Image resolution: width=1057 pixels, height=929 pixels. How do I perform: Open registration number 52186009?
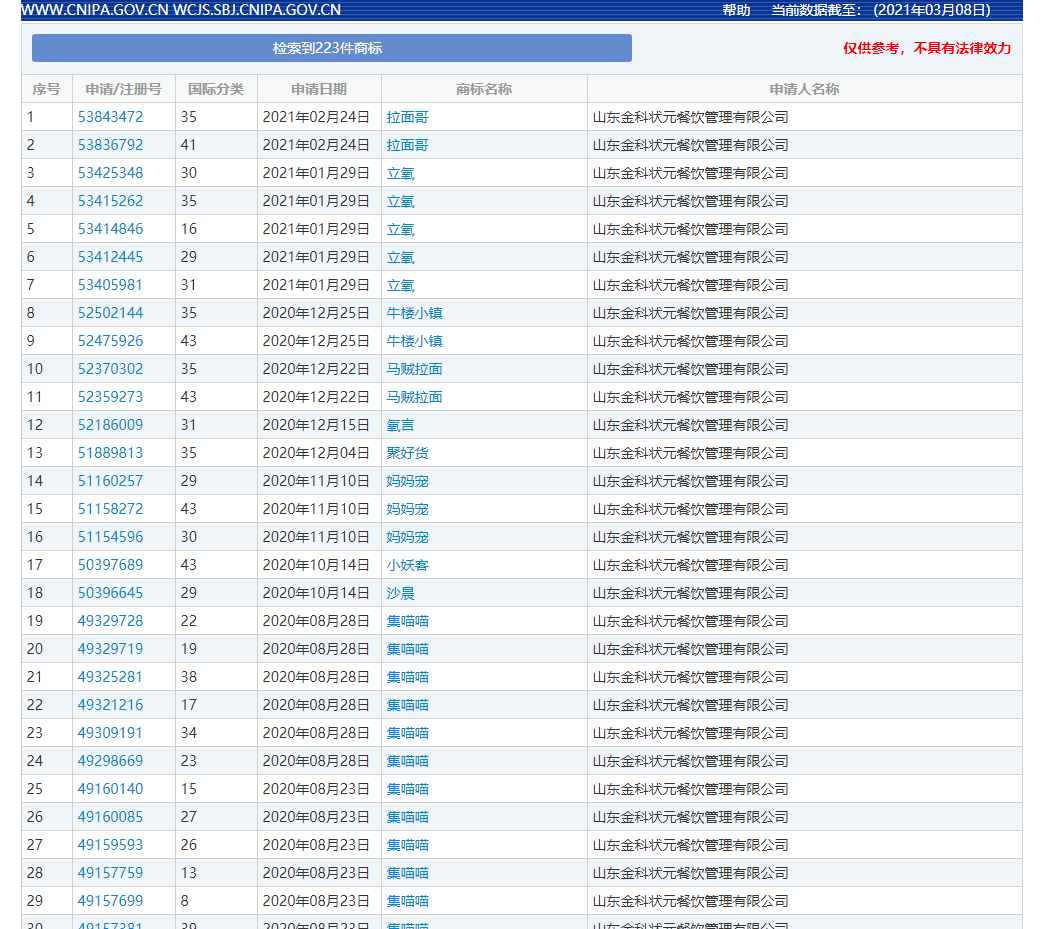tap(111, 425)
